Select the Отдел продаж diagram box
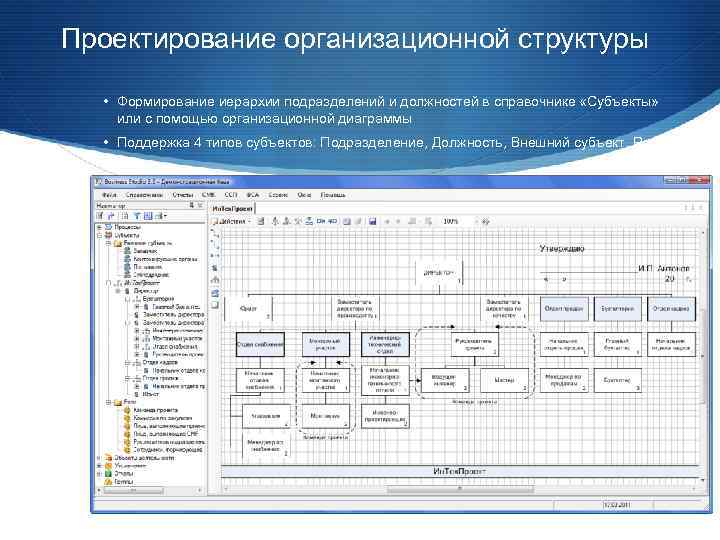Screen dimensions: 720x540 coord(564,309)
